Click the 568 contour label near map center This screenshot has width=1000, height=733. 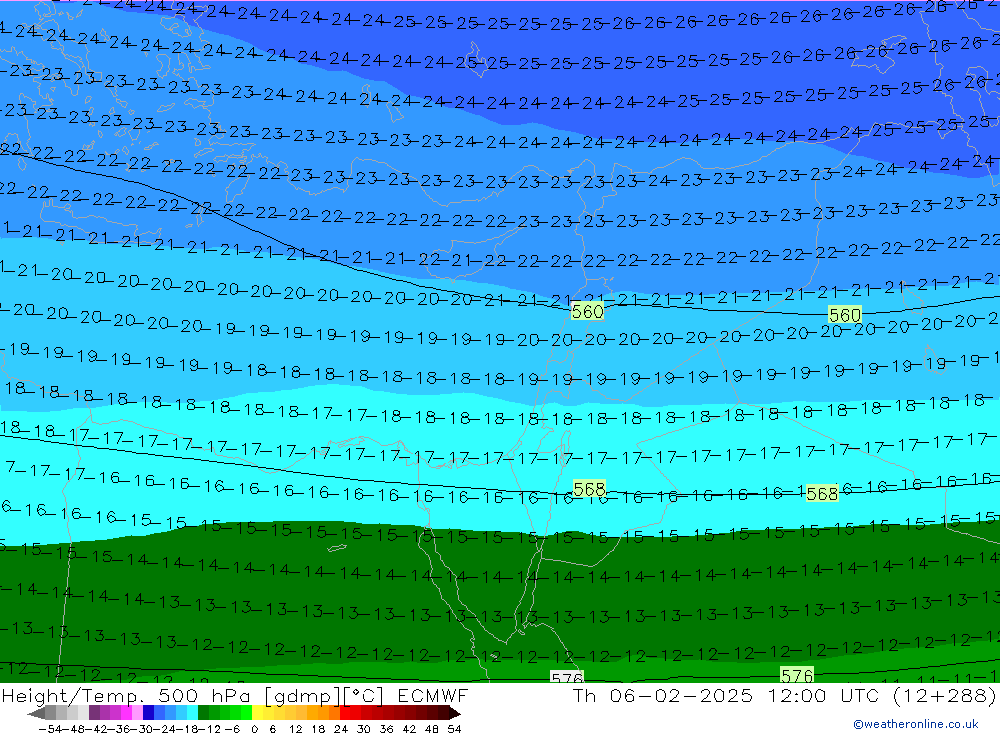pyautogui.click(x=589, y=489)
